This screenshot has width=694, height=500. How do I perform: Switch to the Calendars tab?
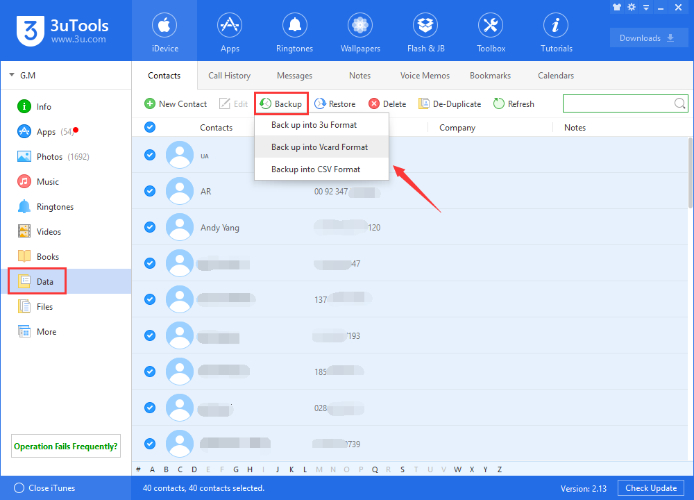pos(555,76)
